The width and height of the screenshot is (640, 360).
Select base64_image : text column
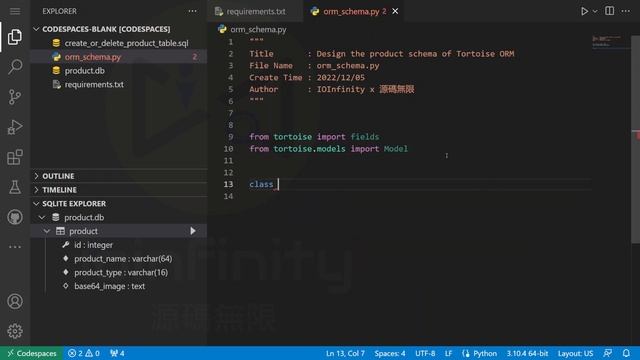(x=109, y=286)
